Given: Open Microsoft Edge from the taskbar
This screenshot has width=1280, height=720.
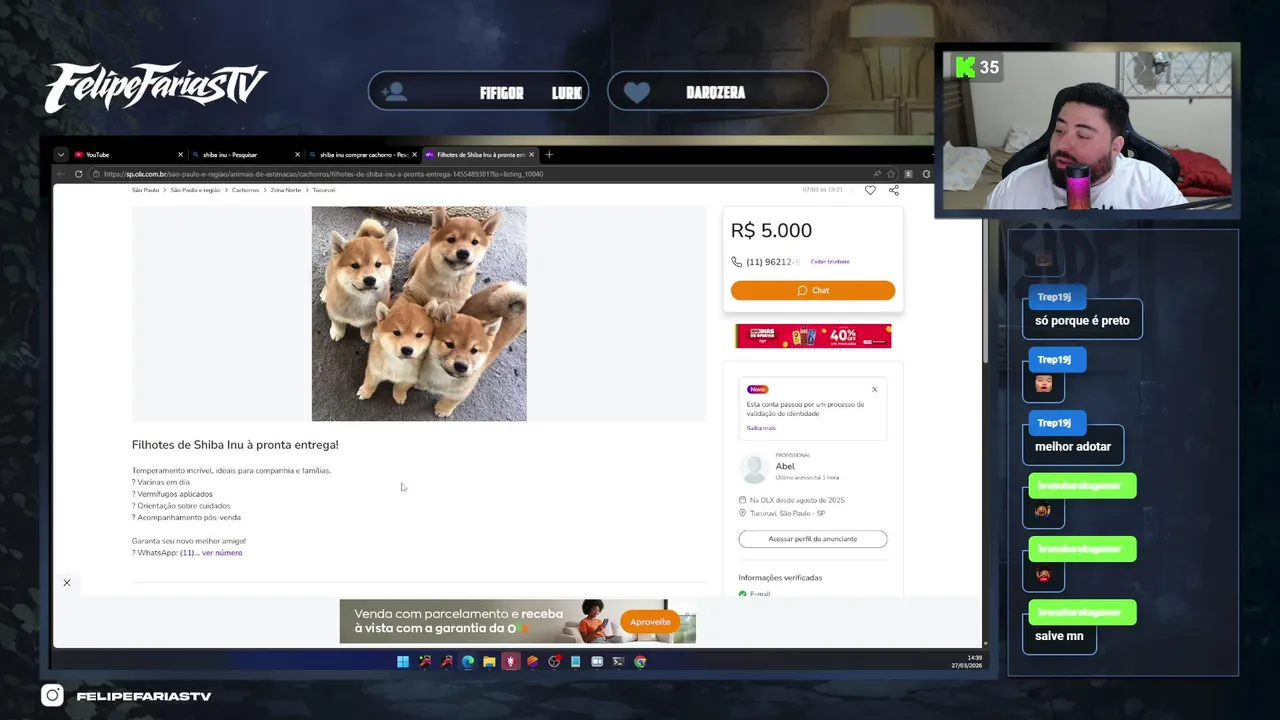Looking at the screenshot, I should tap(467, 662).
